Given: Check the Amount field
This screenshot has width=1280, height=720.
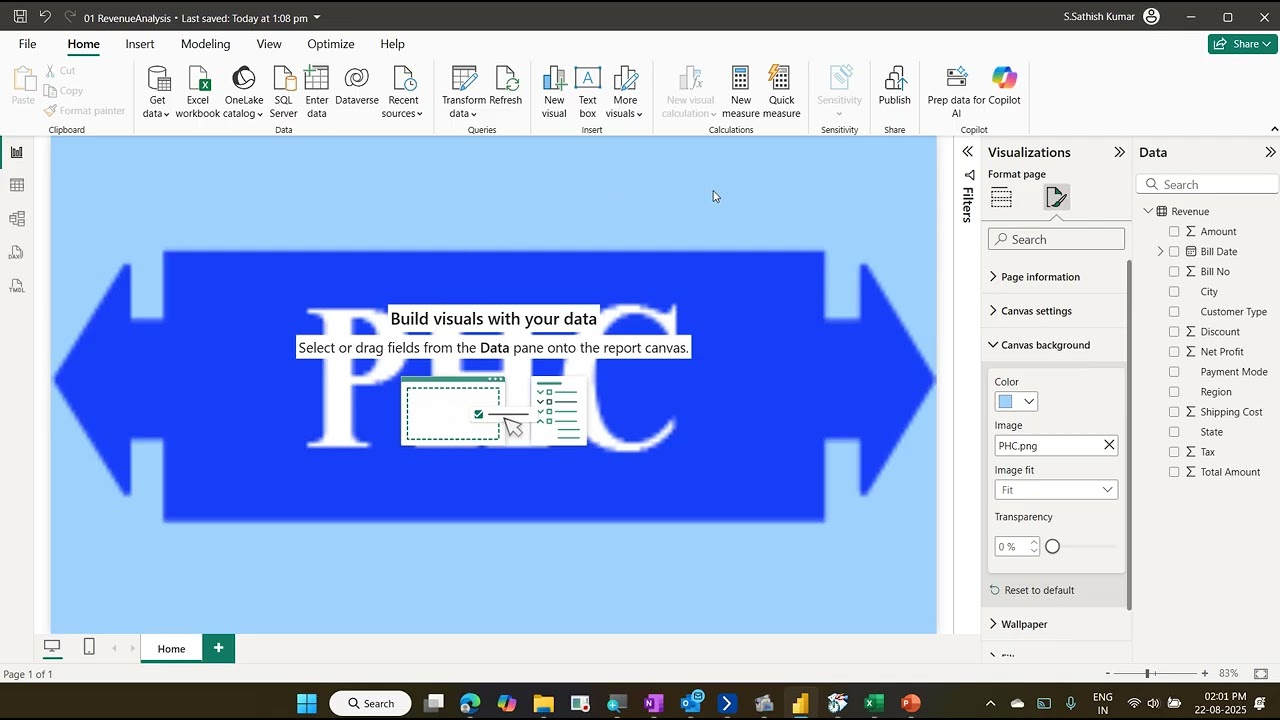Looking at the screenshot, I should (x=1174, y=231).
